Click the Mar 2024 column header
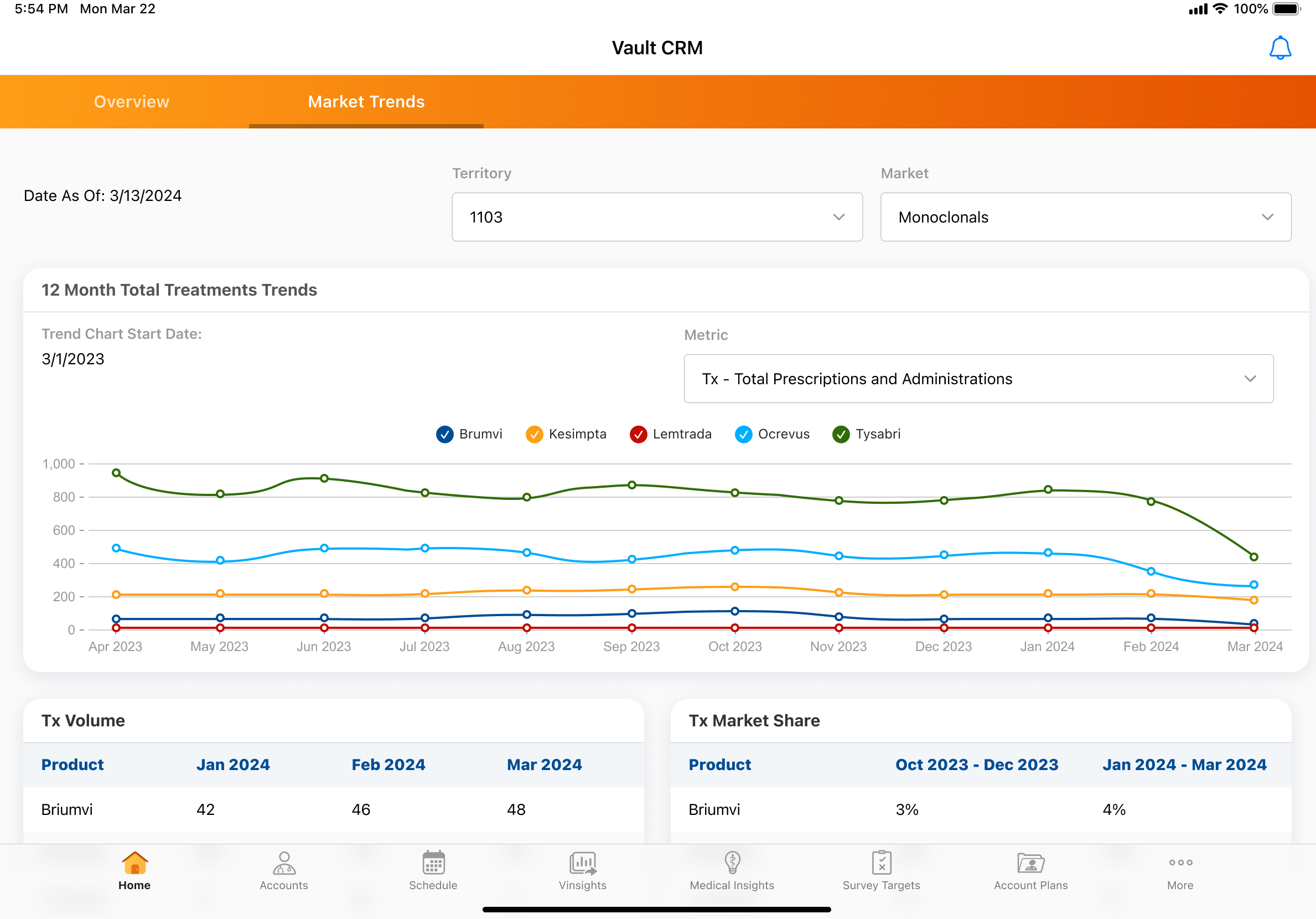Viewport: 1316px width, 919px height. pos(544,765)
